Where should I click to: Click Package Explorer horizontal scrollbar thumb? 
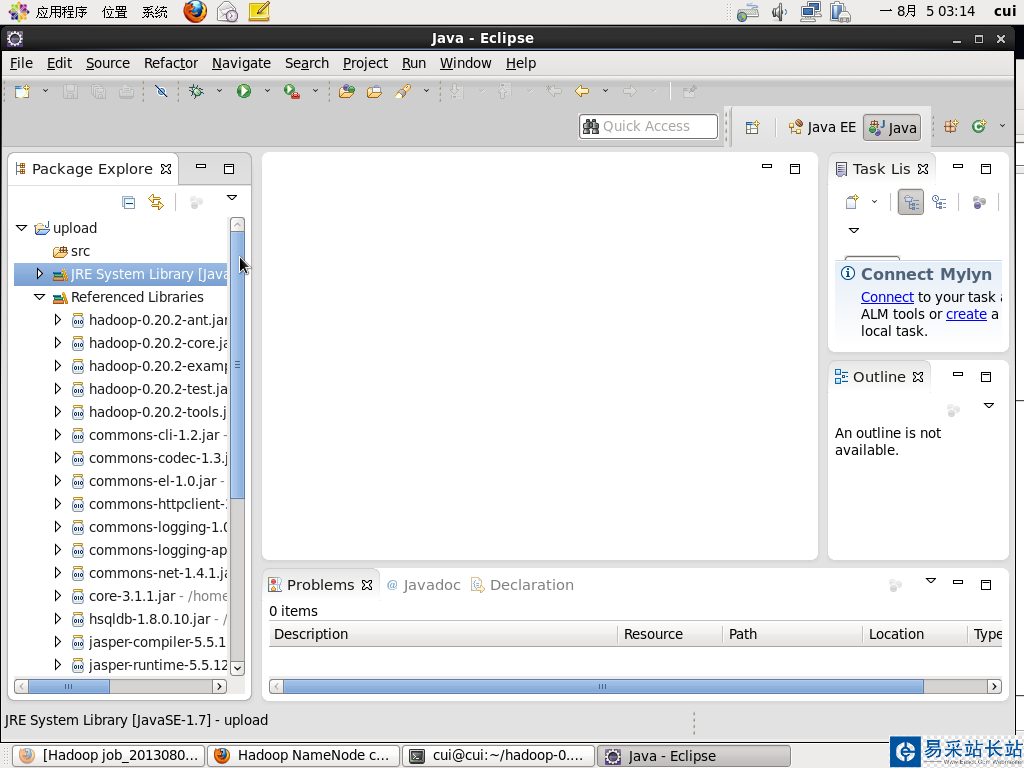point(69,686)
